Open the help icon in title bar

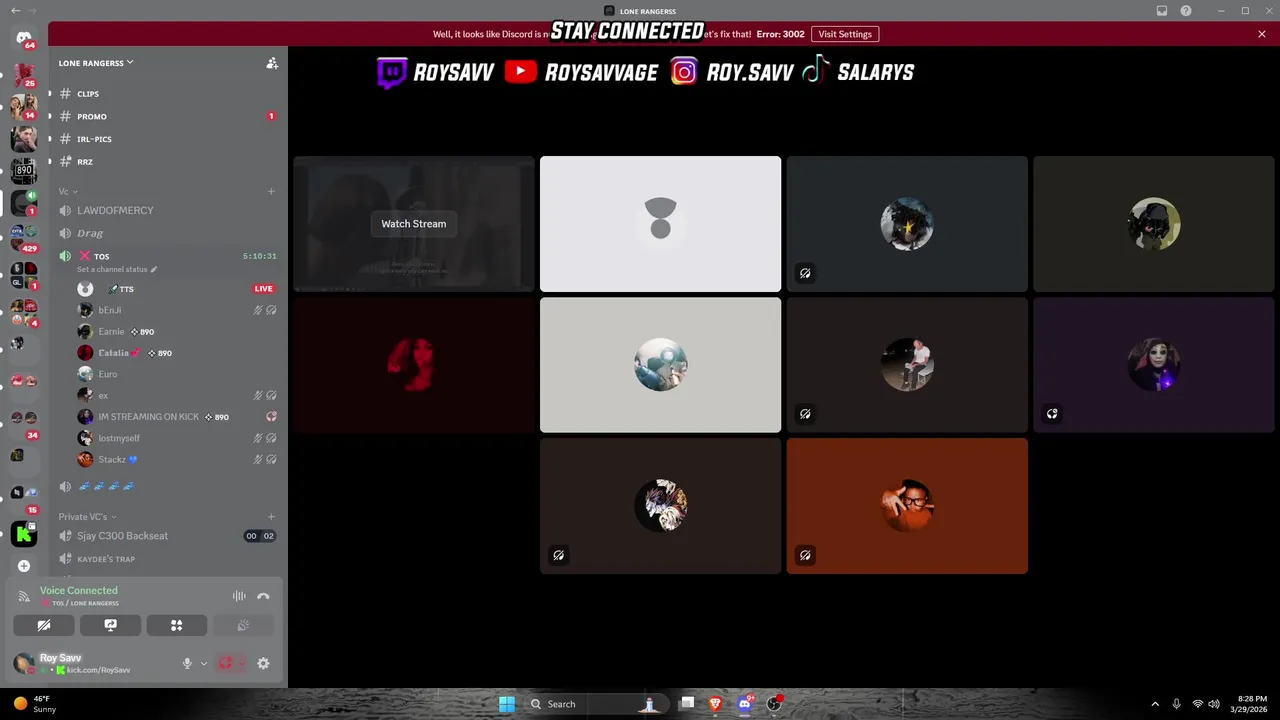[x=1186, y=11]
